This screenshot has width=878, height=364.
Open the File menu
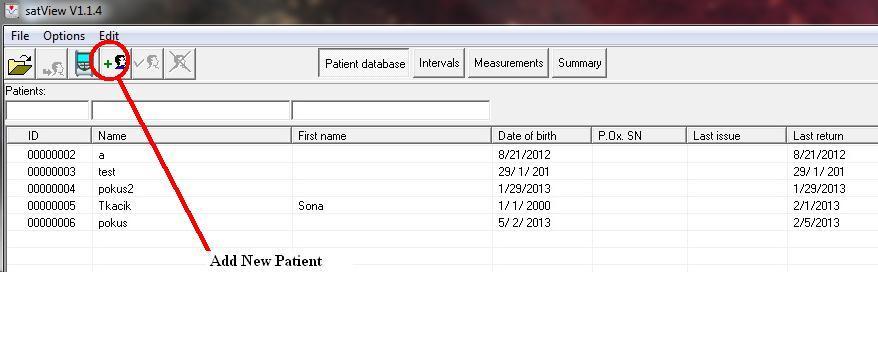click(20, 36)
